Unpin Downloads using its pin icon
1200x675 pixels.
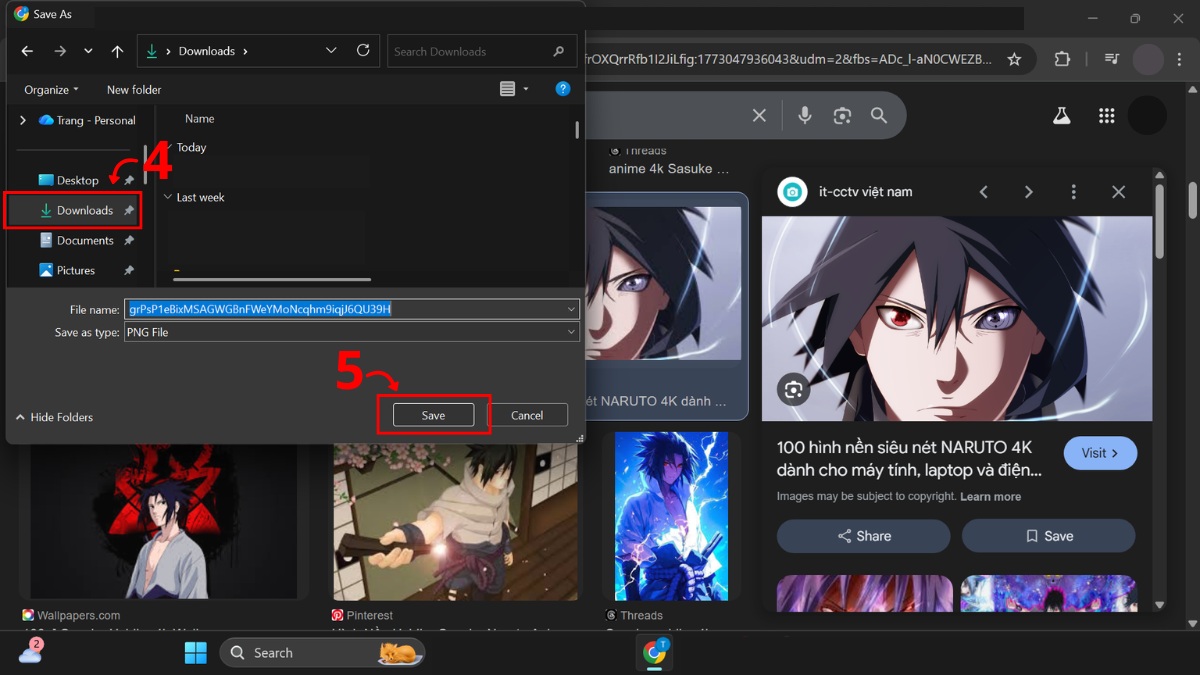128,210
